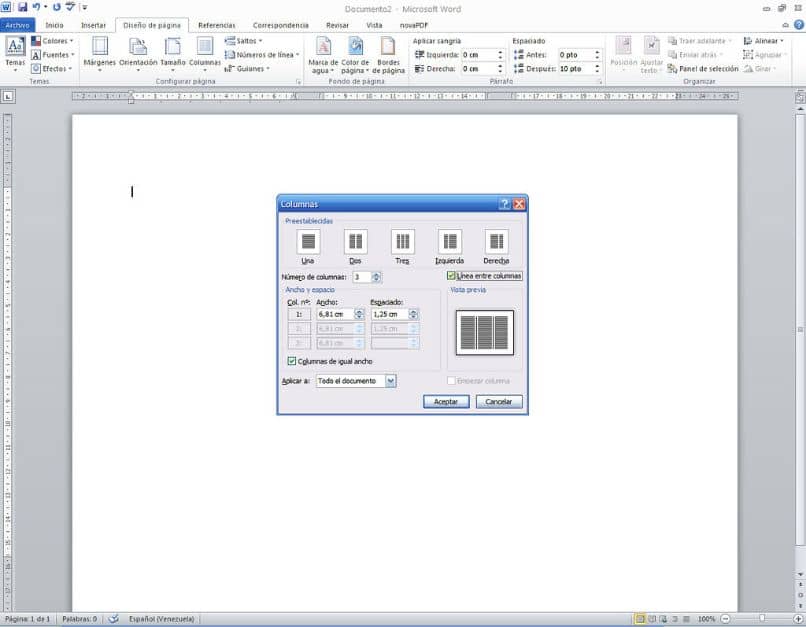Open the Números de línea dropdown
806x627 pixels.
[262, 54]
